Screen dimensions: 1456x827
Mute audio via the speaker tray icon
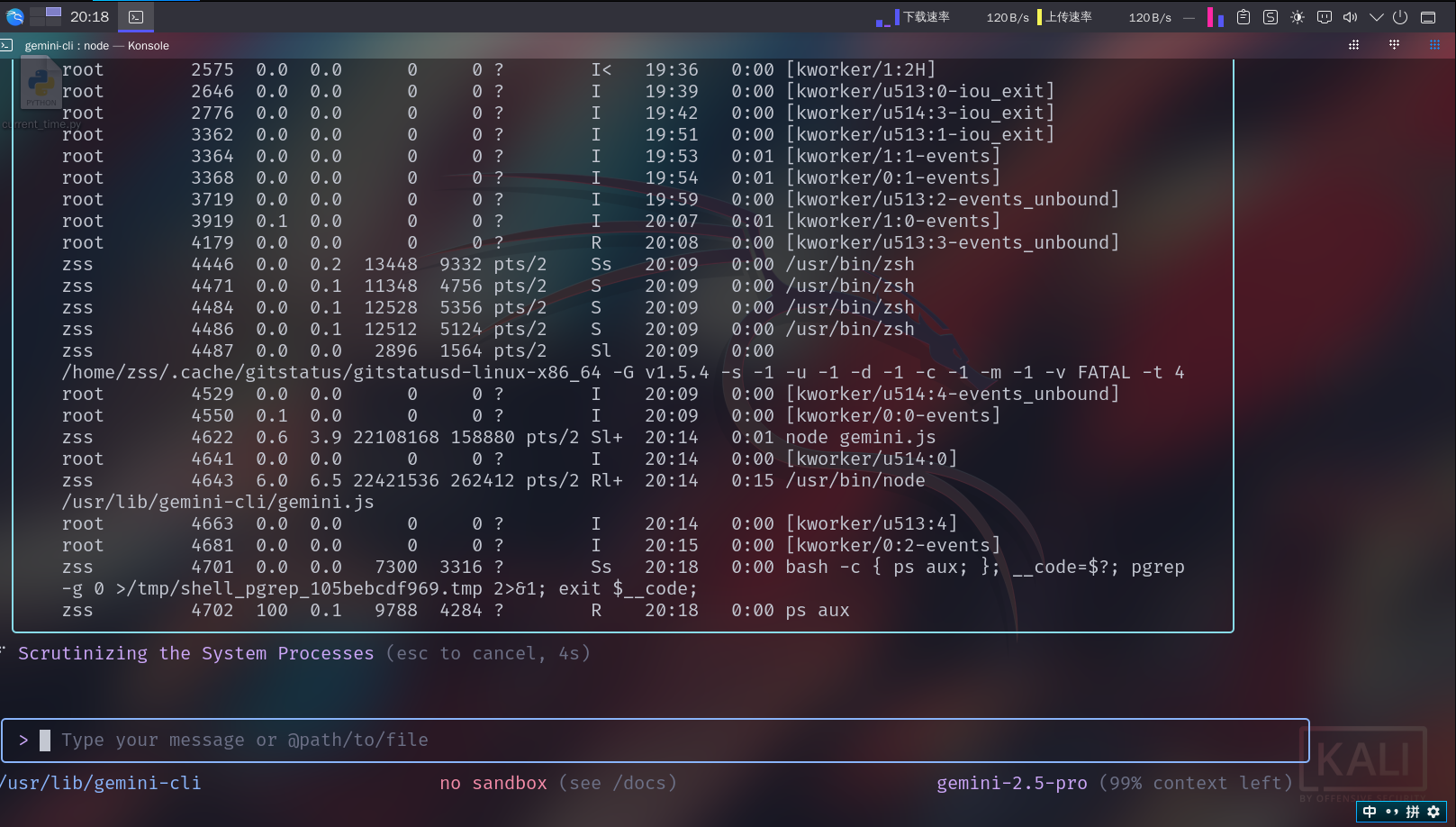click(x=1350, y=16)
